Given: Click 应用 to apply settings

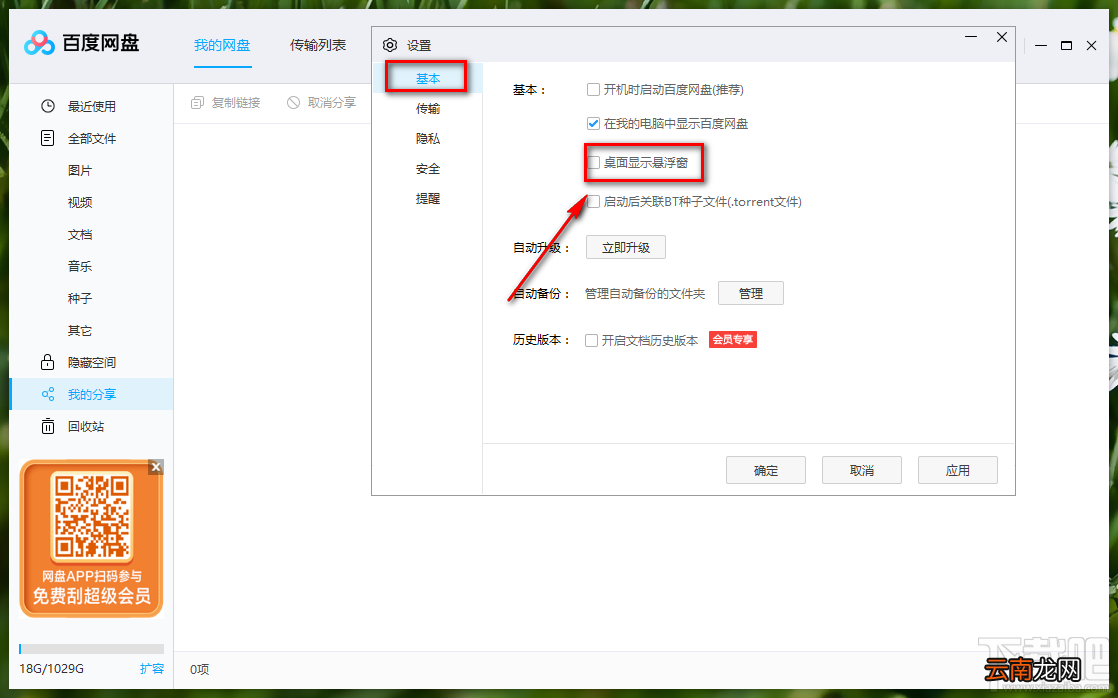Looking at the screenshot, I should tap(958, 471).
